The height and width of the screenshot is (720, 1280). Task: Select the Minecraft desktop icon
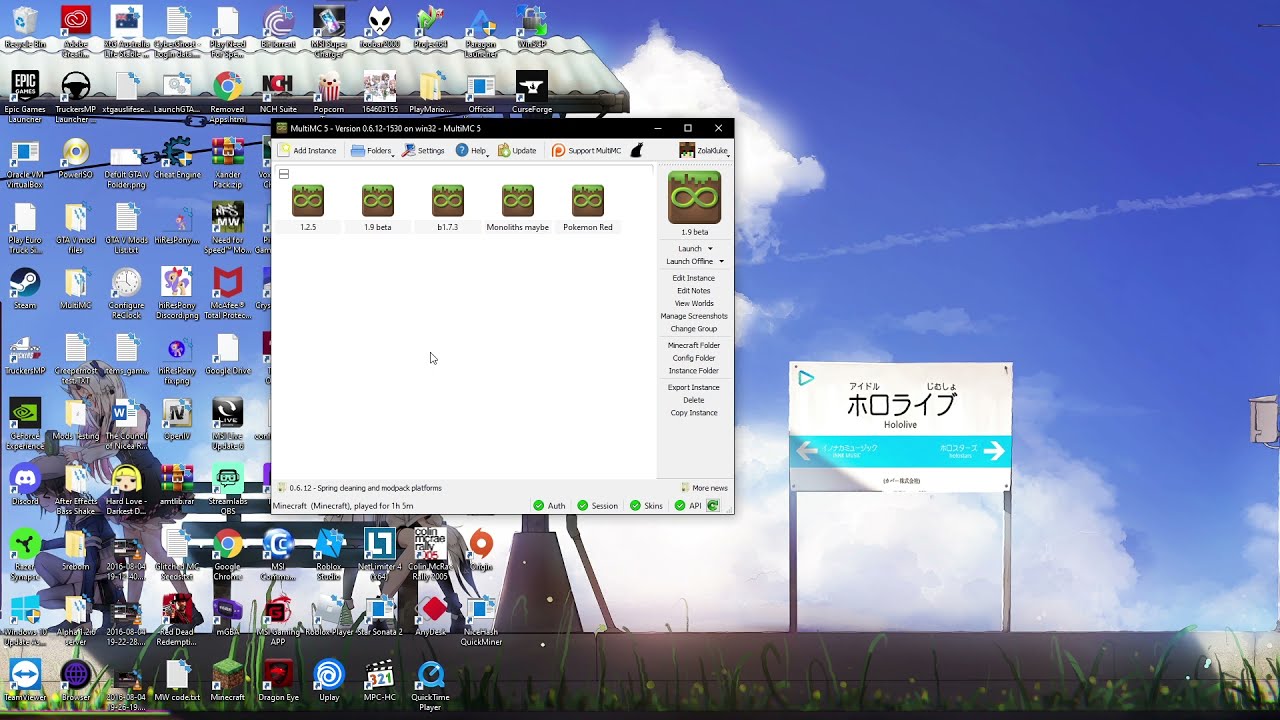click(x=227, y=680)
